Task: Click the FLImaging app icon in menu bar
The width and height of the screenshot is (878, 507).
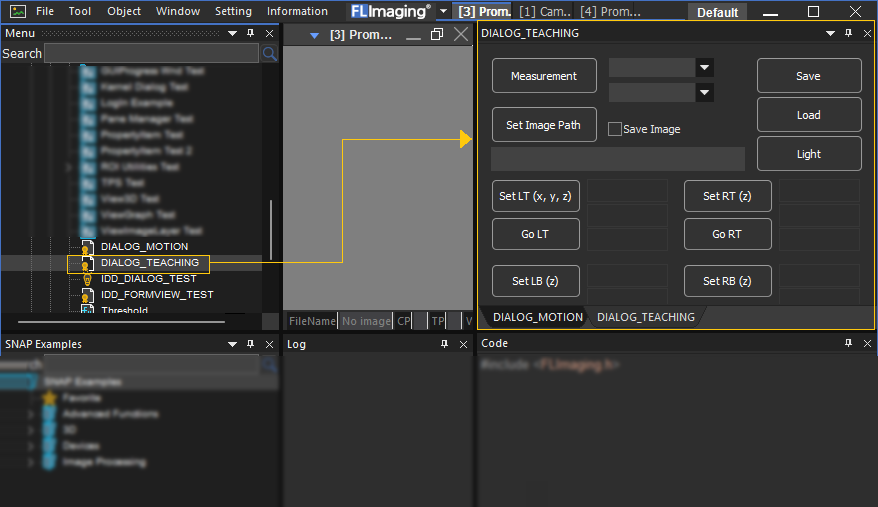Action: coord(18,11)
